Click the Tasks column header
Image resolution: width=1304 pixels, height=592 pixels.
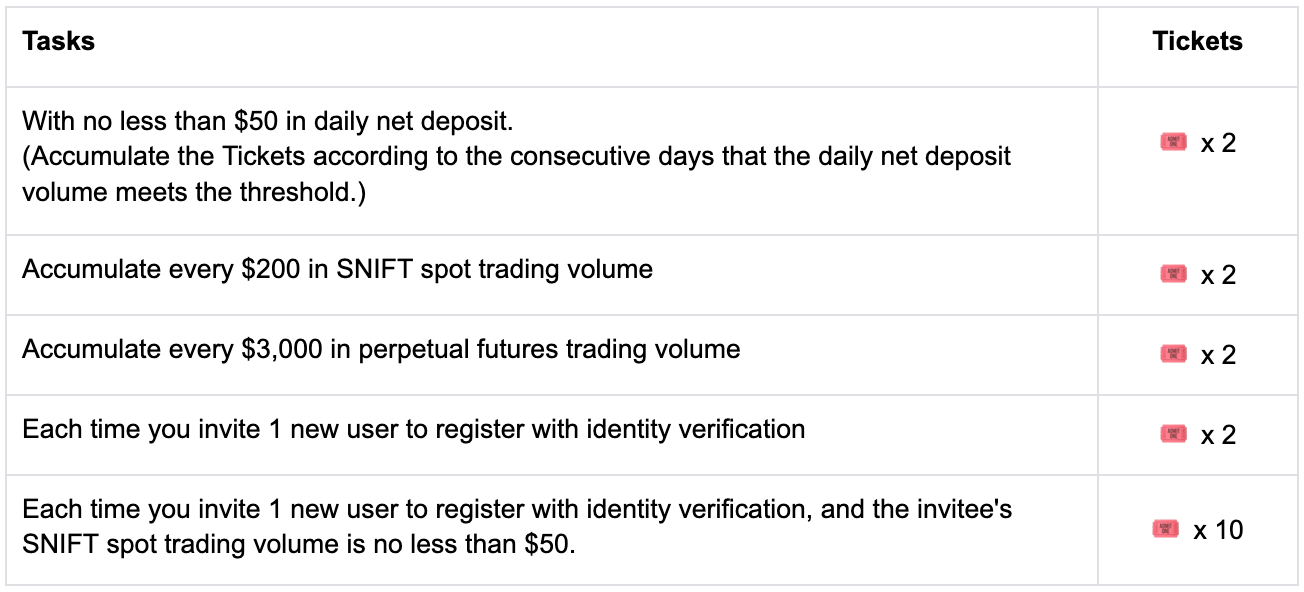point(59,42)
